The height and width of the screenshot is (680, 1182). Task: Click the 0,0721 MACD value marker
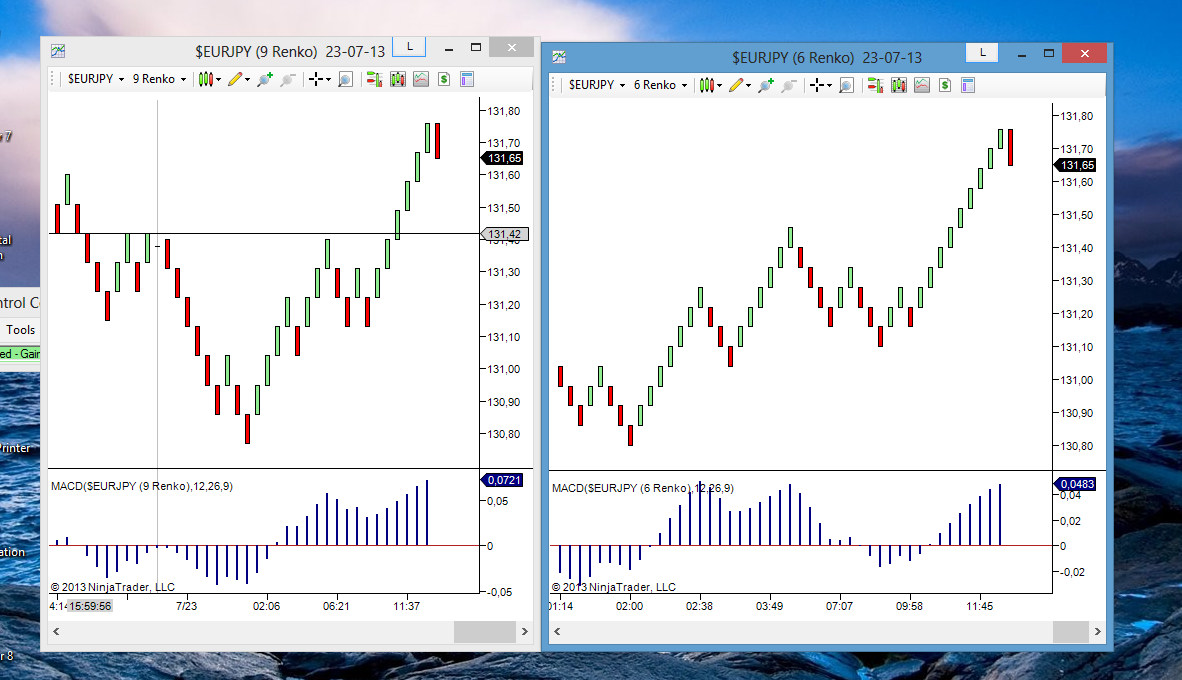(x=502, y=480)
